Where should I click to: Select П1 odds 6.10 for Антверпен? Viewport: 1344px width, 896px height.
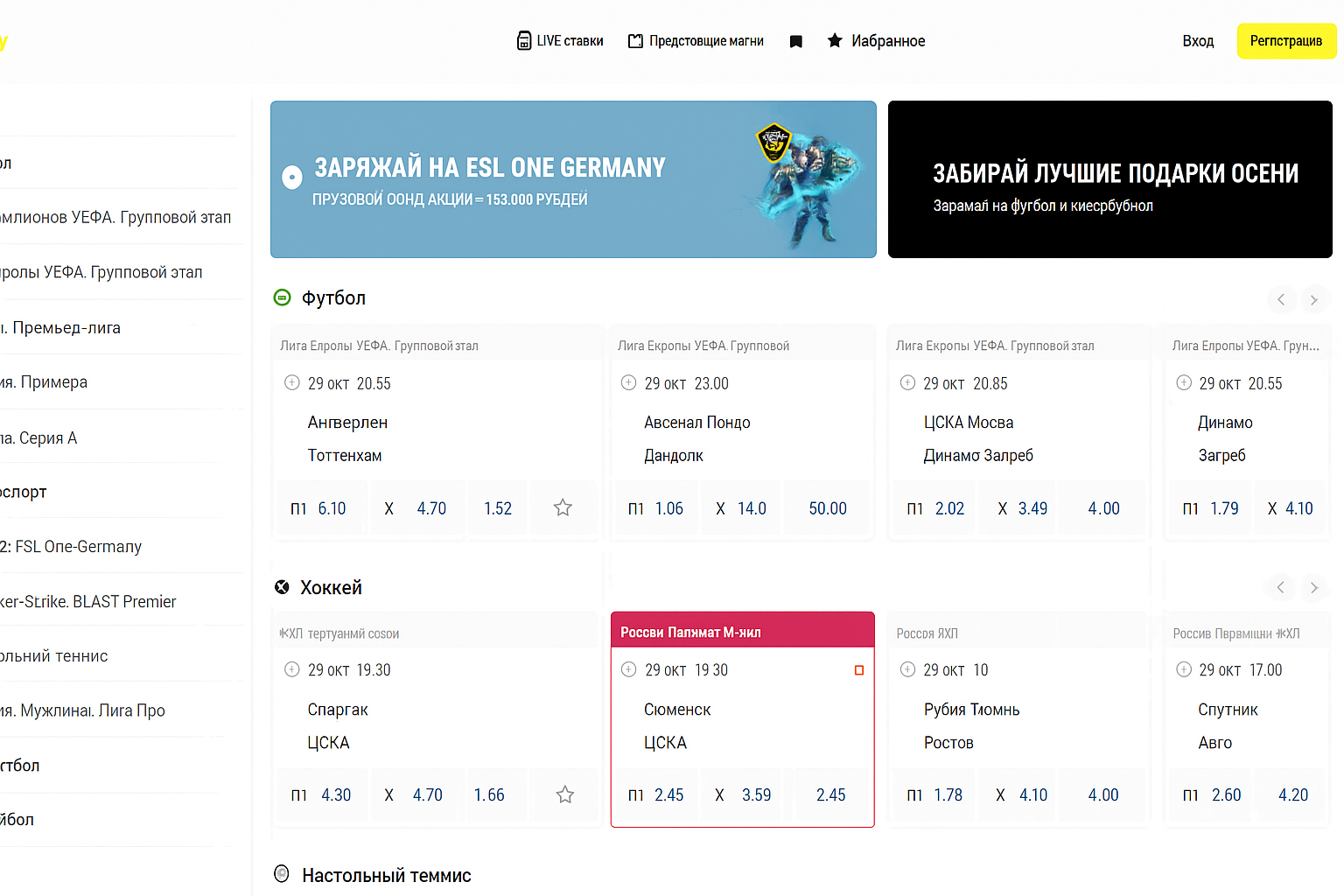click(x=318, y=508)
